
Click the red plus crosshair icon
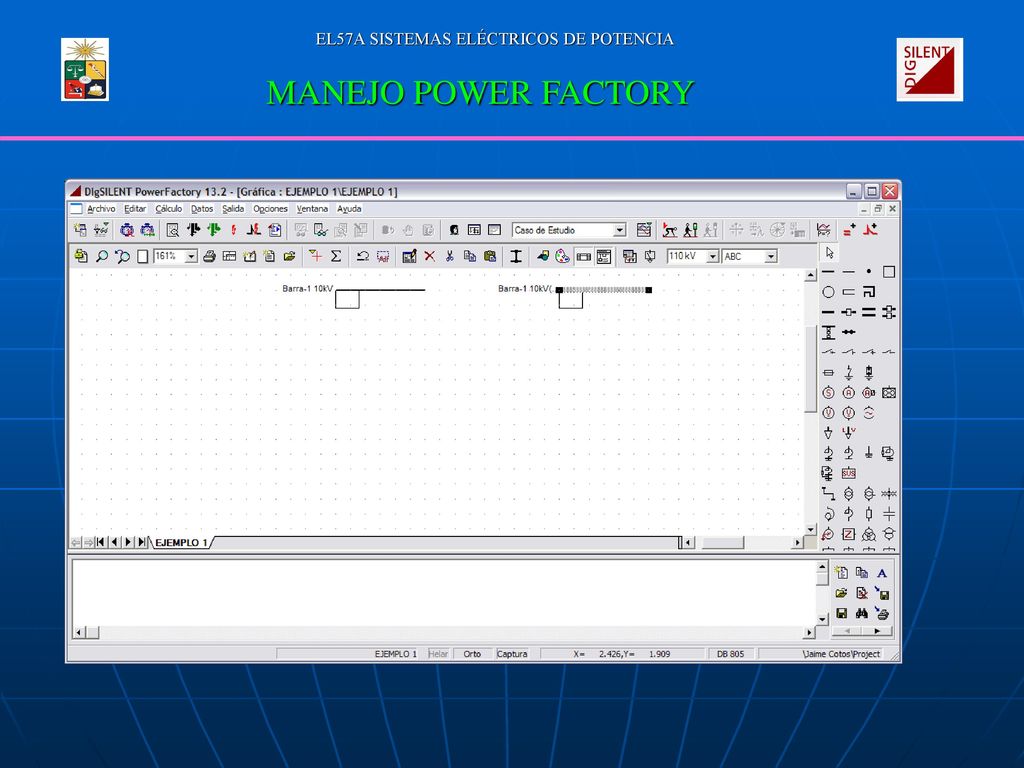tap(315, 257)
